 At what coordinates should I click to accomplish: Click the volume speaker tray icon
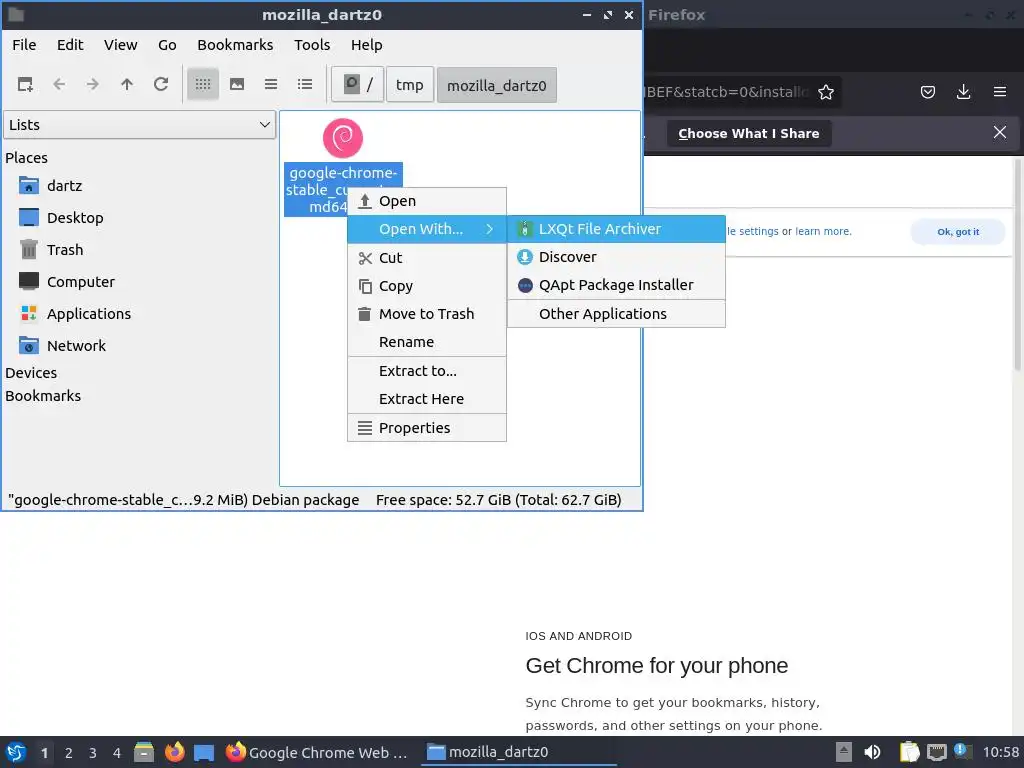tap(872, 752)
